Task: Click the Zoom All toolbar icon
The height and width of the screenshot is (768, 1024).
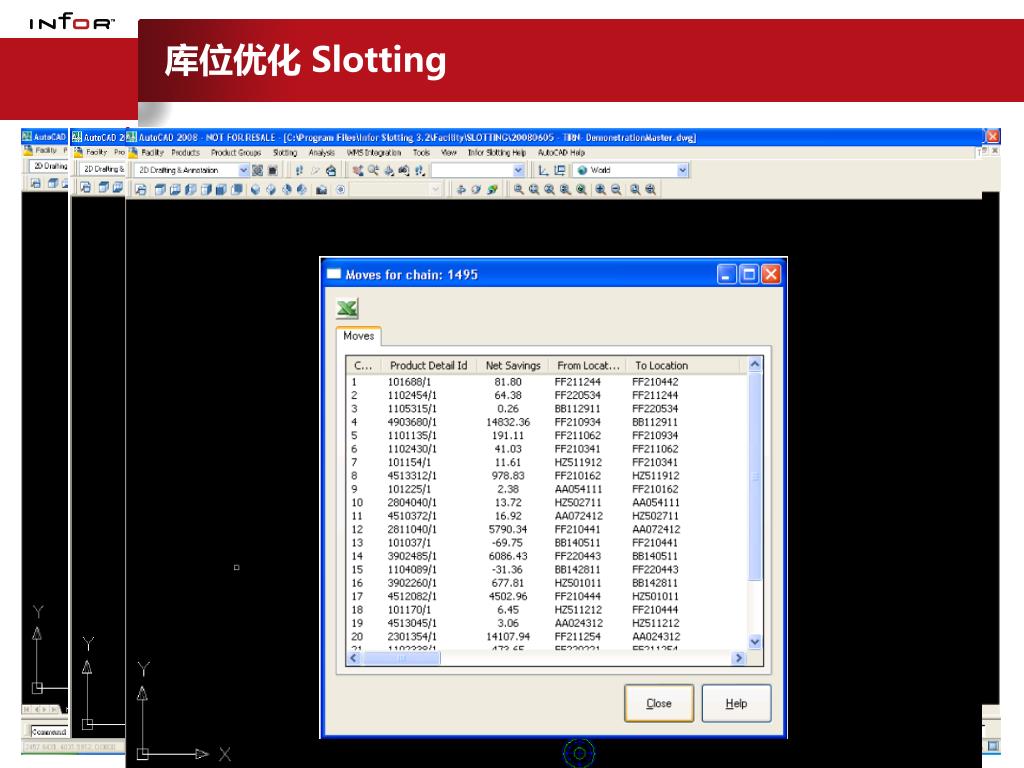Action: click(x=635, y=189)
